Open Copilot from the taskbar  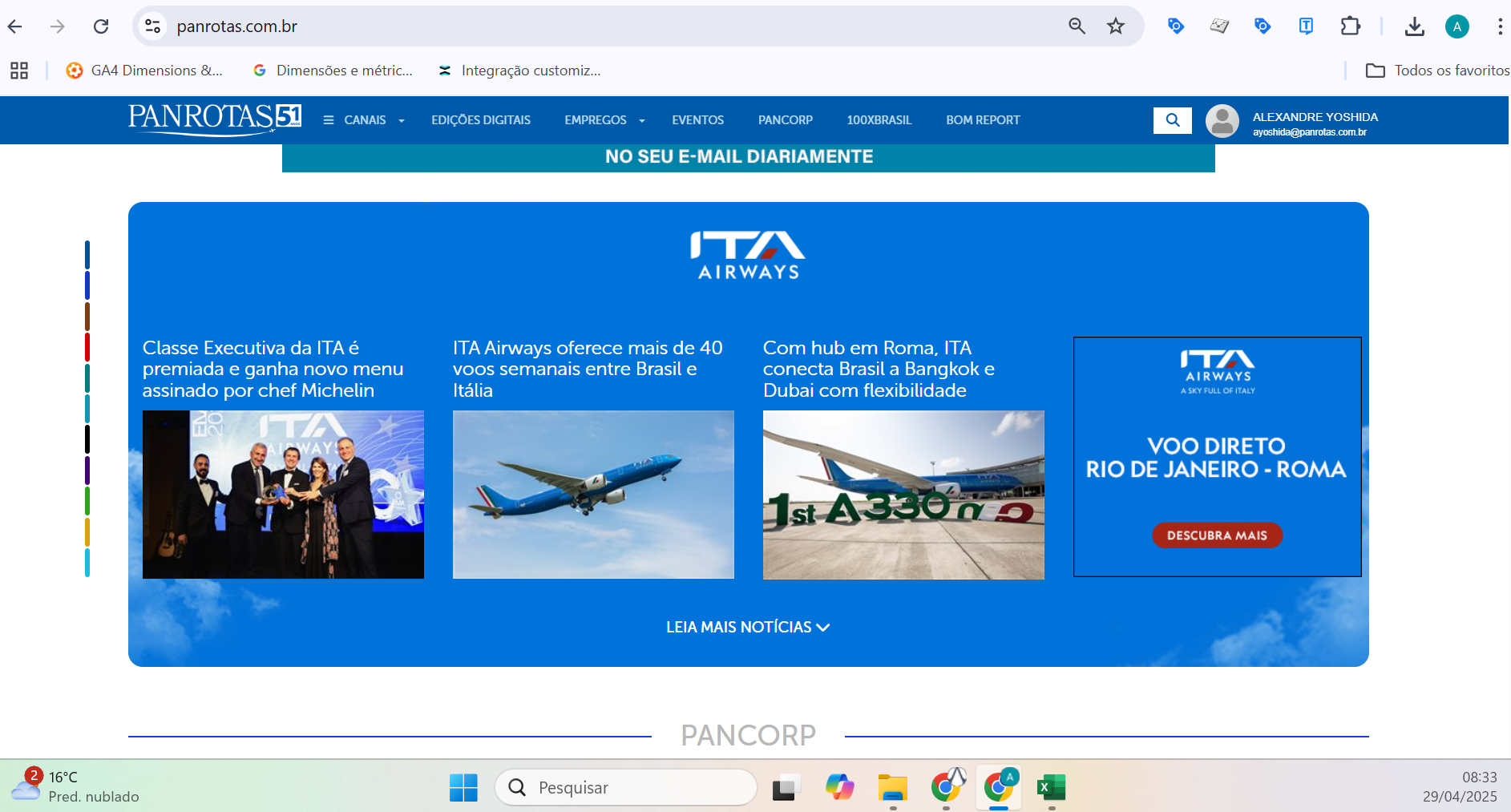click(839, 787)
